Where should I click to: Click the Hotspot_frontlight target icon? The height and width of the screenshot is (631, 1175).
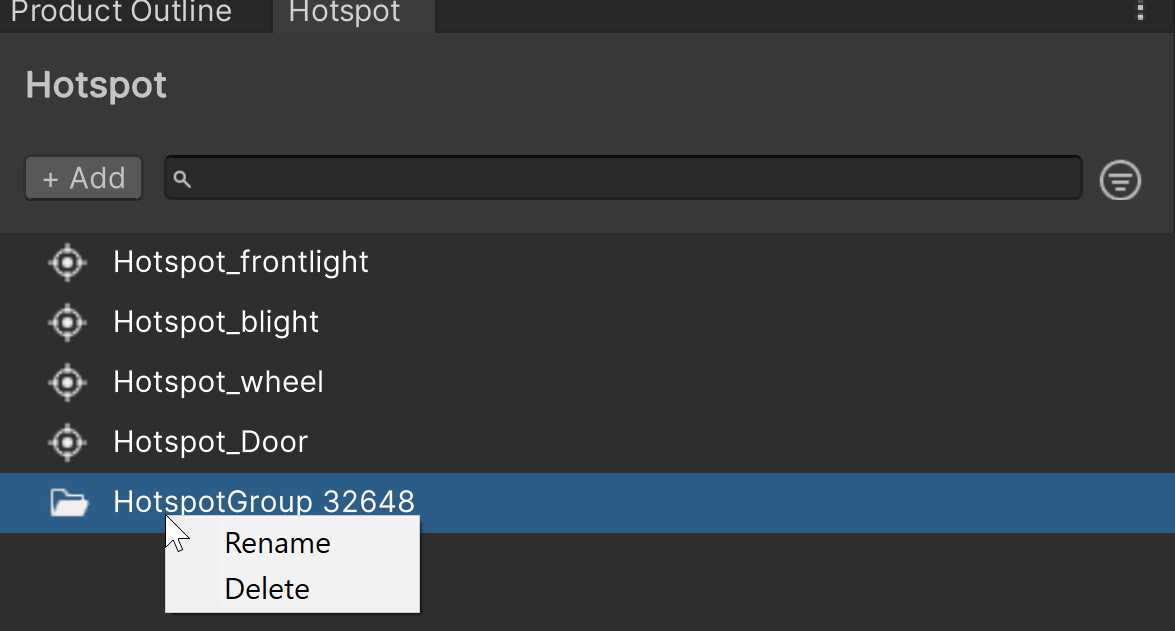click(67, 262)
